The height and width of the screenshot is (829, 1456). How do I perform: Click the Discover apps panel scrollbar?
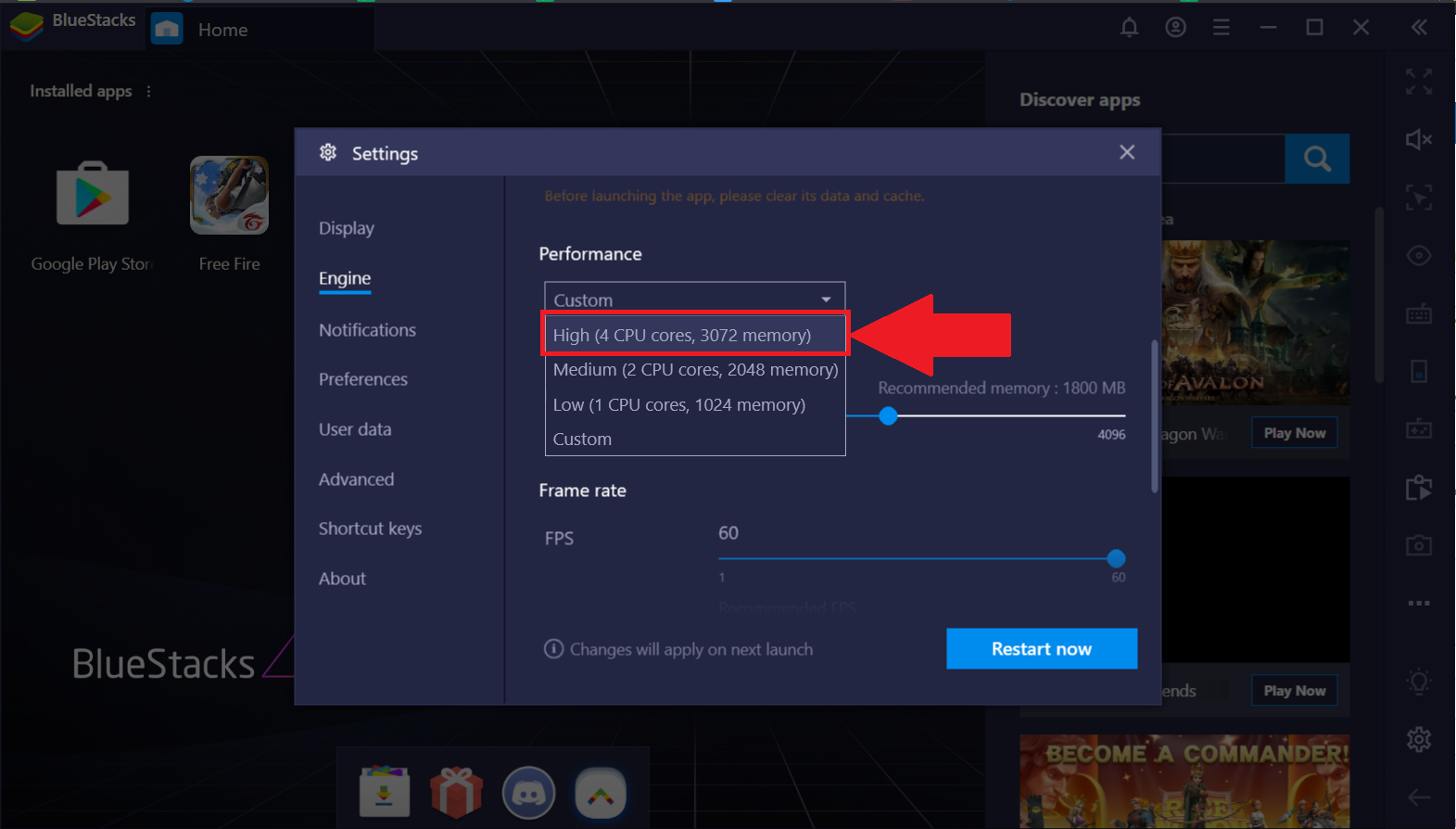pyautogui.click(x=1379, y=295)
